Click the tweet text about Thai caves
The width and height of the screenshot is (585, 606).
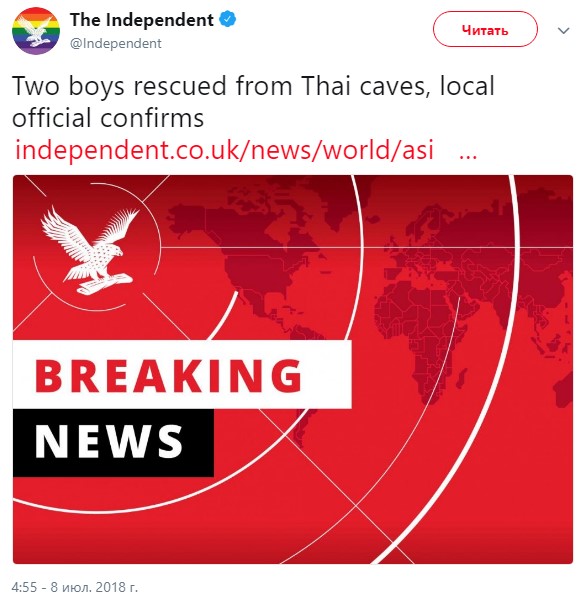point(253,101)
